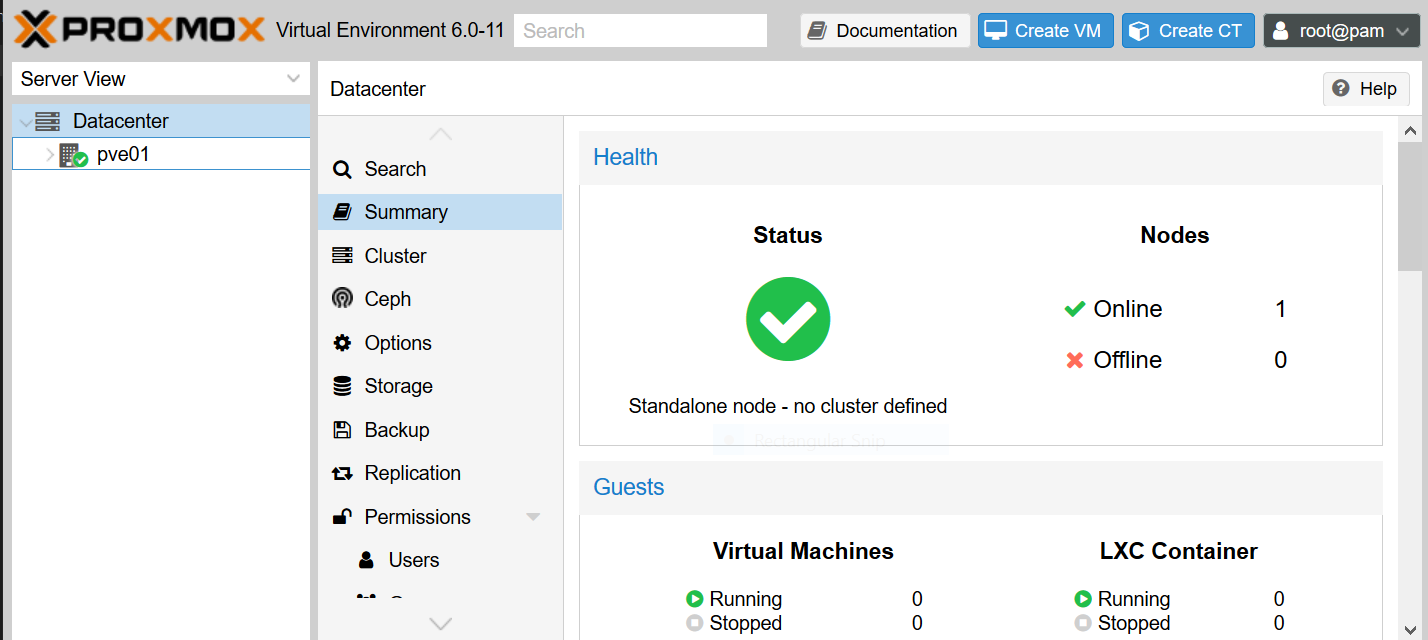Click the Virtual Machines Stopped icon
The image size is (1428, 640).
click(695, 623)
